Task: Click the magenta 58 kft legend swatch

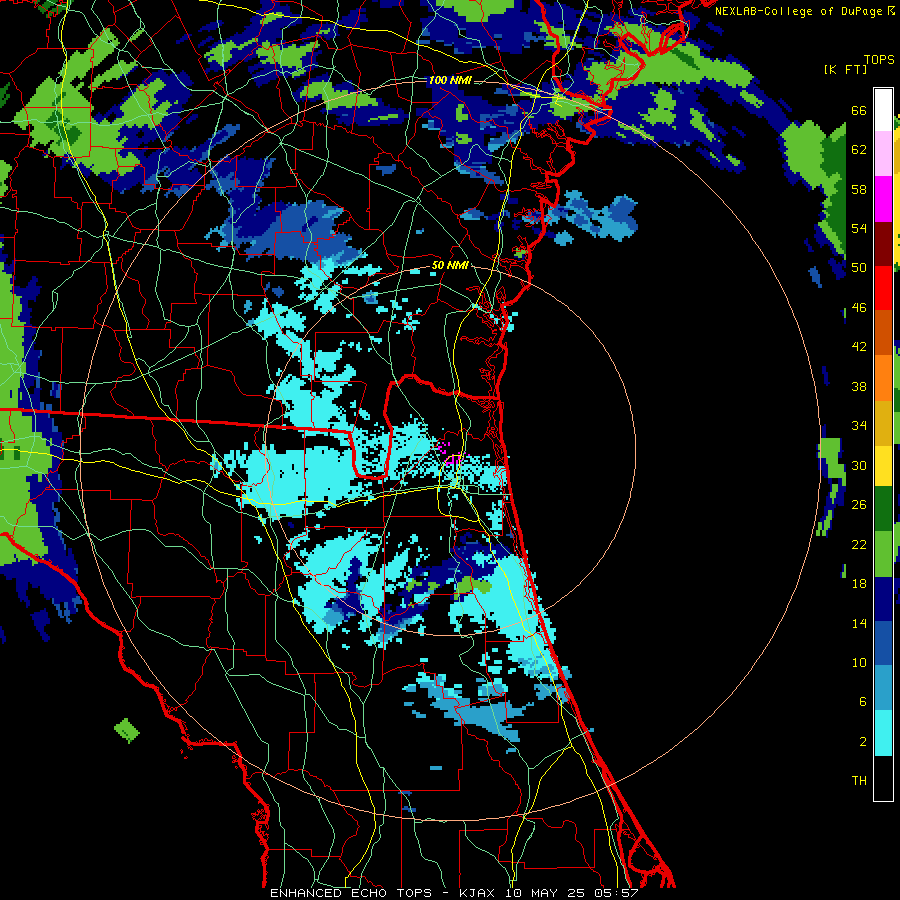Action: [883, 199]
